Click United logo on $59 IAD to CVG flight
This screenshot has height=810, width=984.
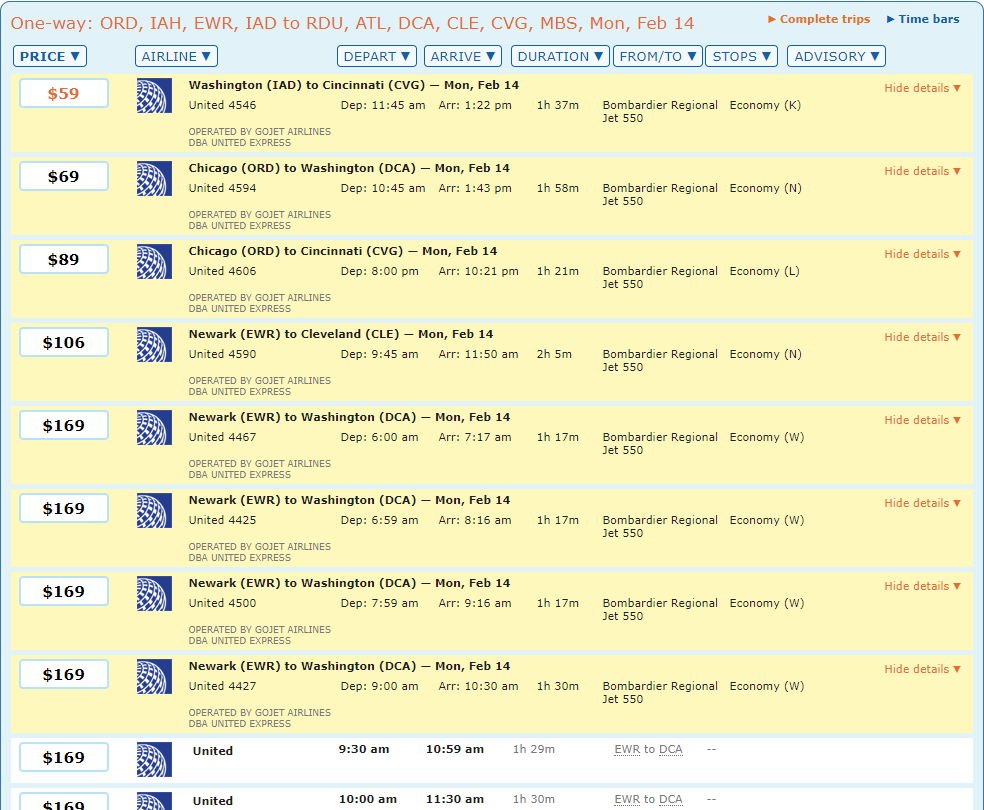[x=154, y=95]
